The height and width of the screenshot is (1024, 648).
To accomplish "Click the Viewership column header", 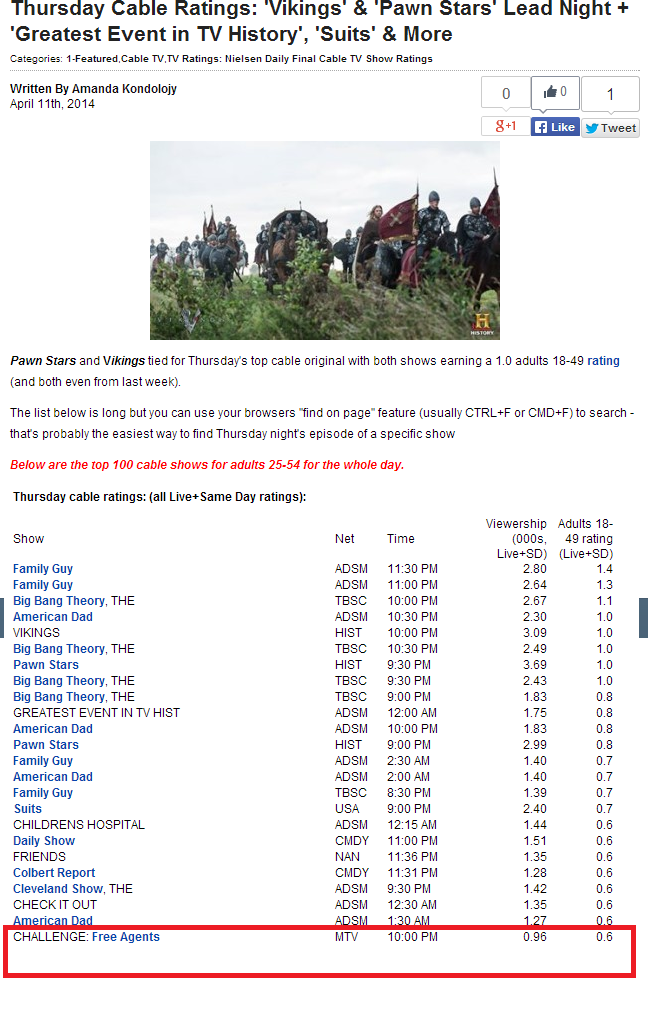I will pyautogui.click(x=516, y=539).
